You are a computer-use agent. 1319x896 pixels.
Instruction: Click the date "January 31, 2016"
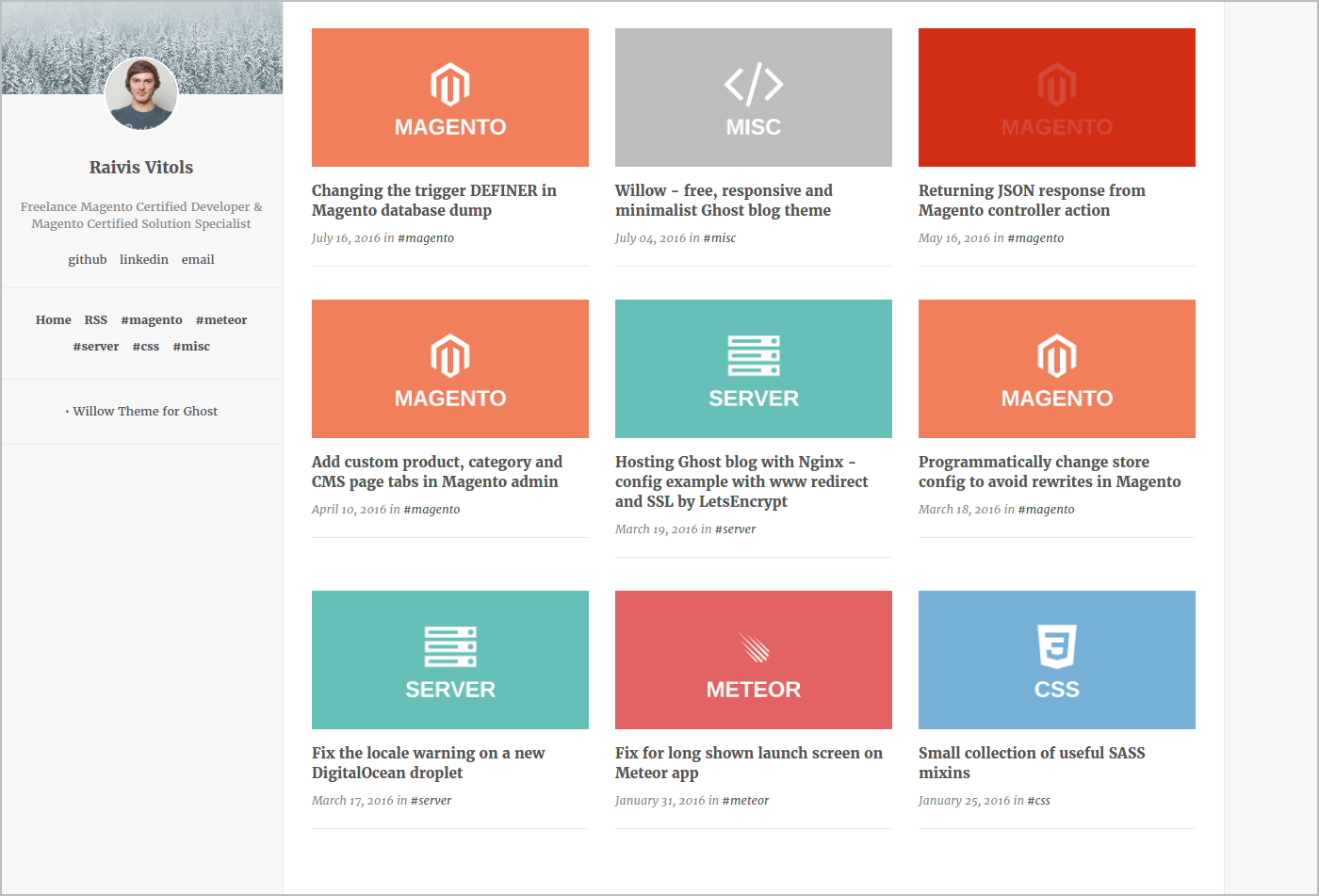(660, 801)
